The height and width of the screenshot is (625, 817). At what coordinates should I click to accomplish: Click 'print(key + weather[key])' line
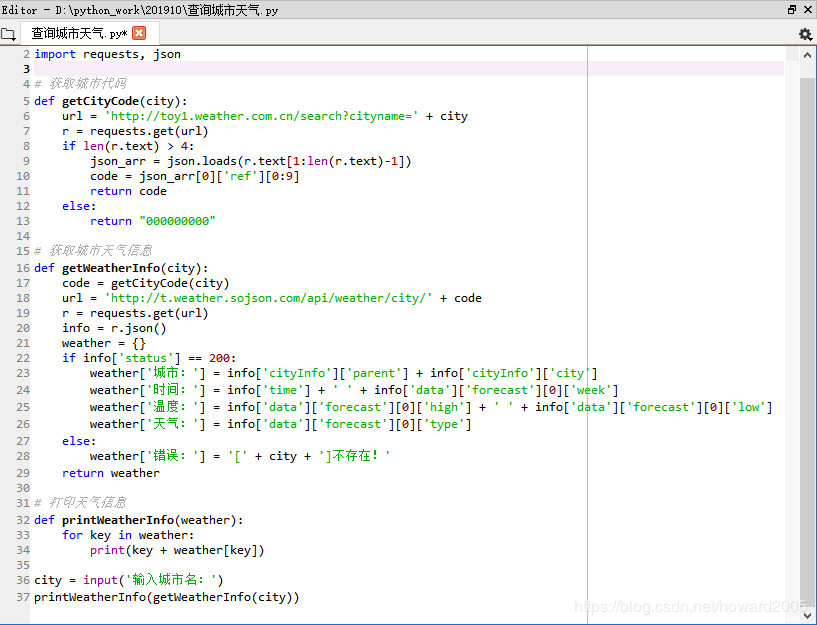pos(177,551)
